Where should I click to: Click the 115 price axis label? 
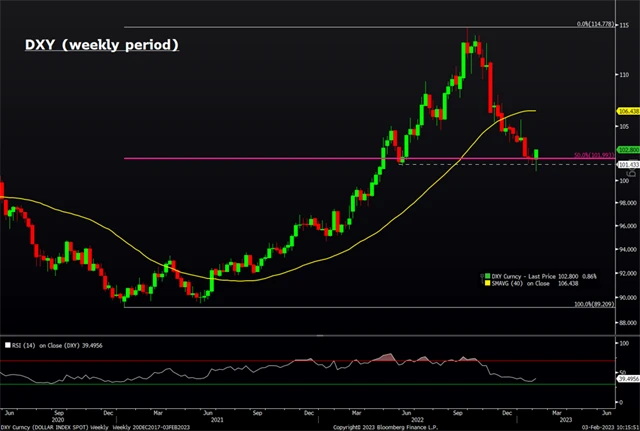[624, 25]
